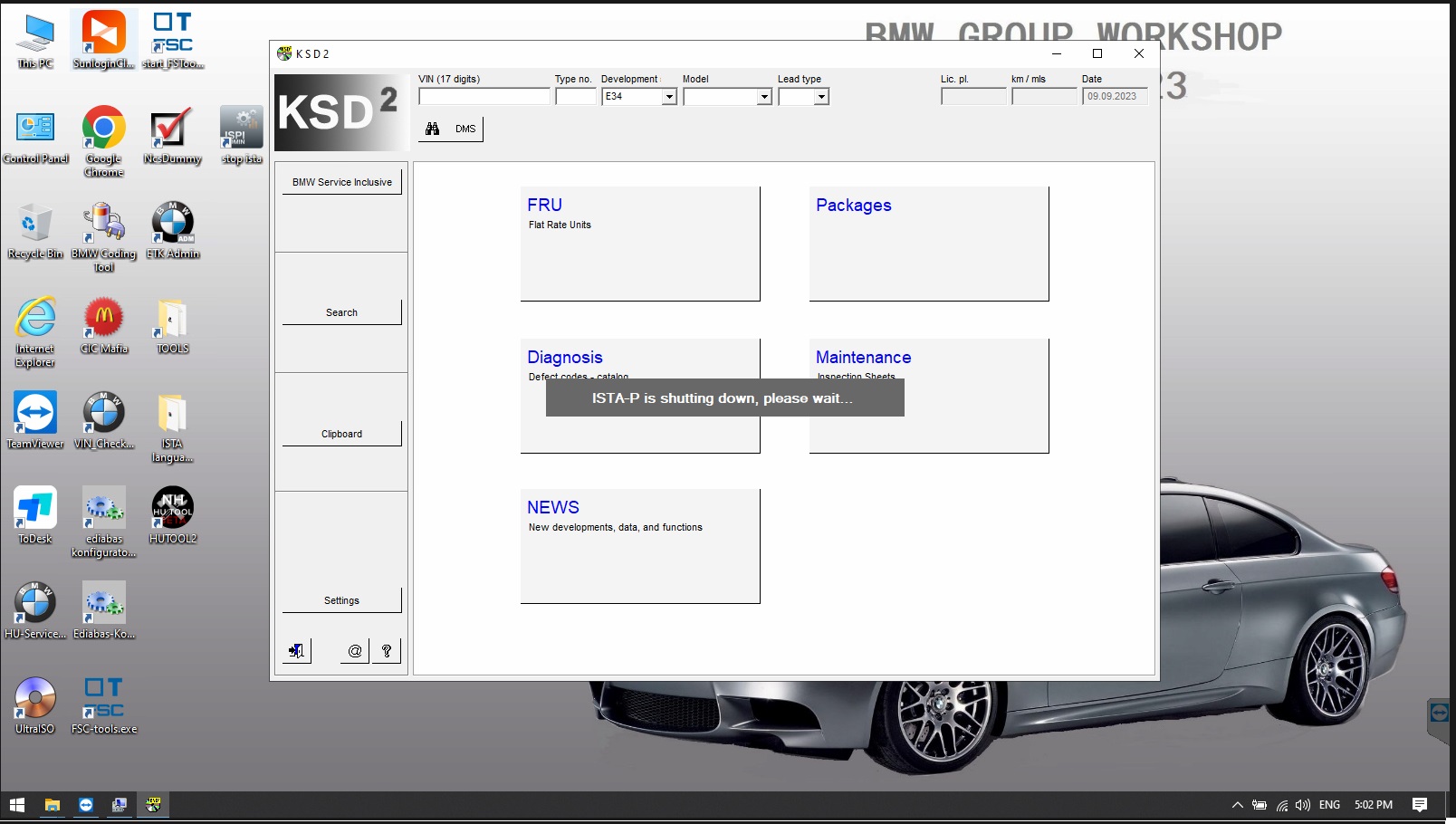Expand the Development dropdown showing E34
Screen dimensions: 1456x824
tap(670, 97)
